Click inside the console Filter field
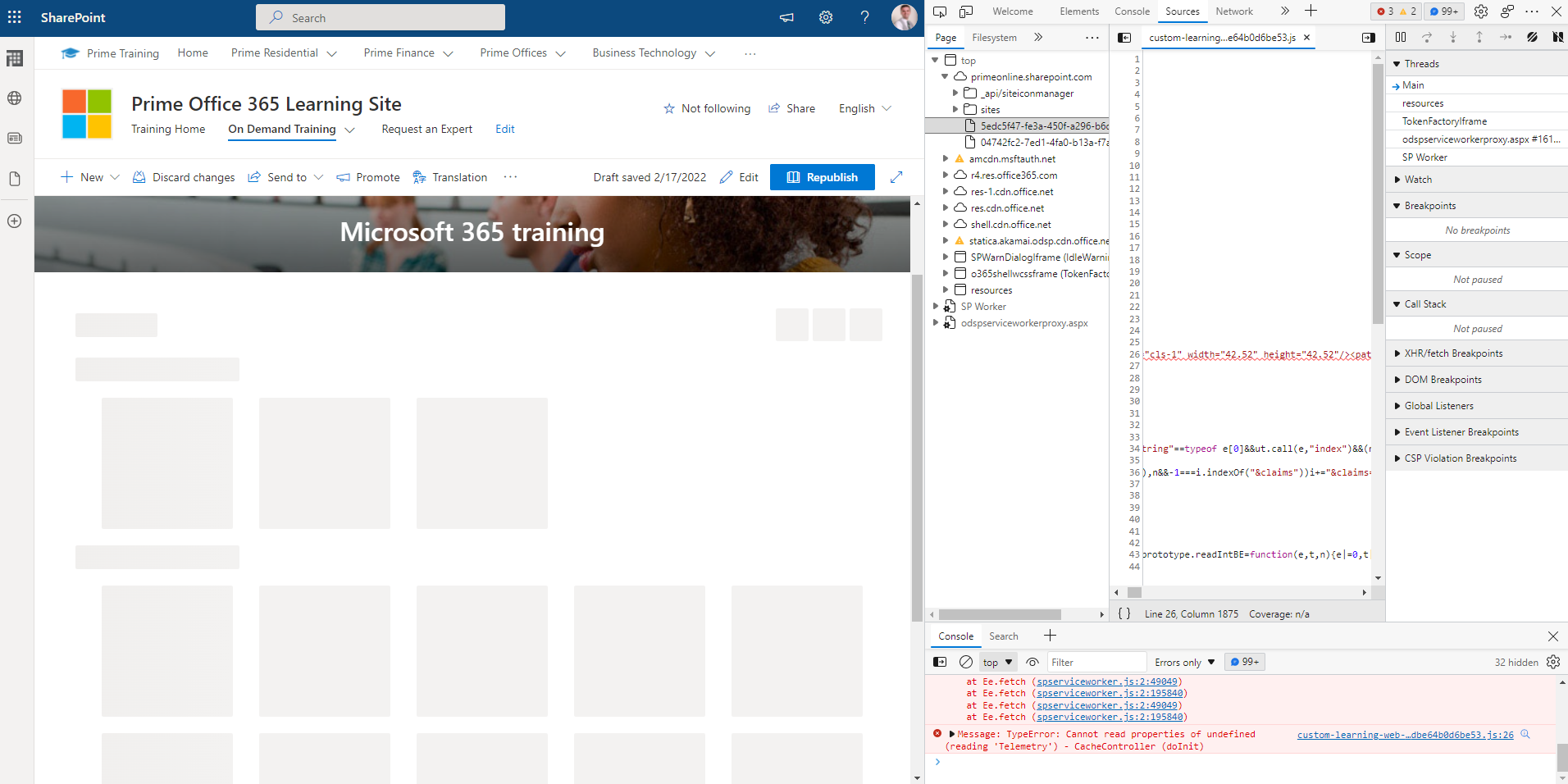This screenshot has width=1568, height=784. coord(1097,662)
